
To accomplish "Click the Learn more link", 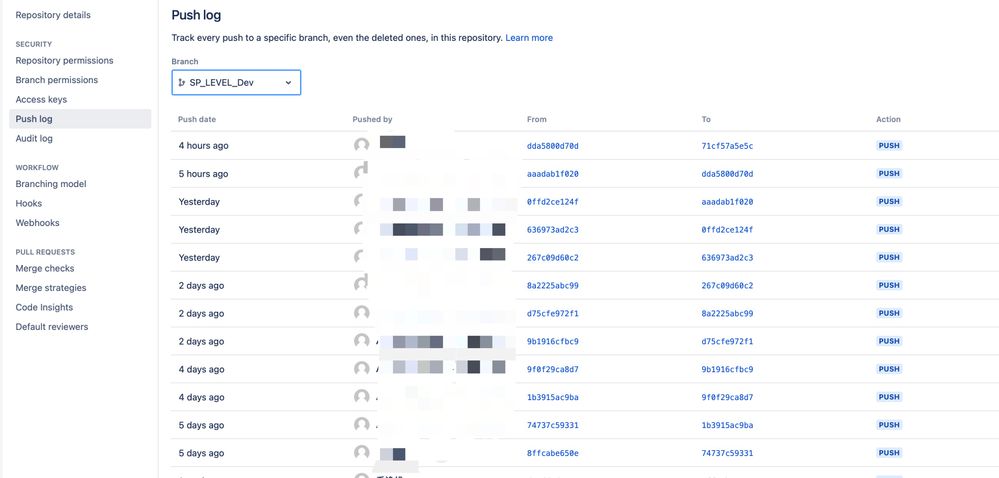I will (x=529, y=38).
